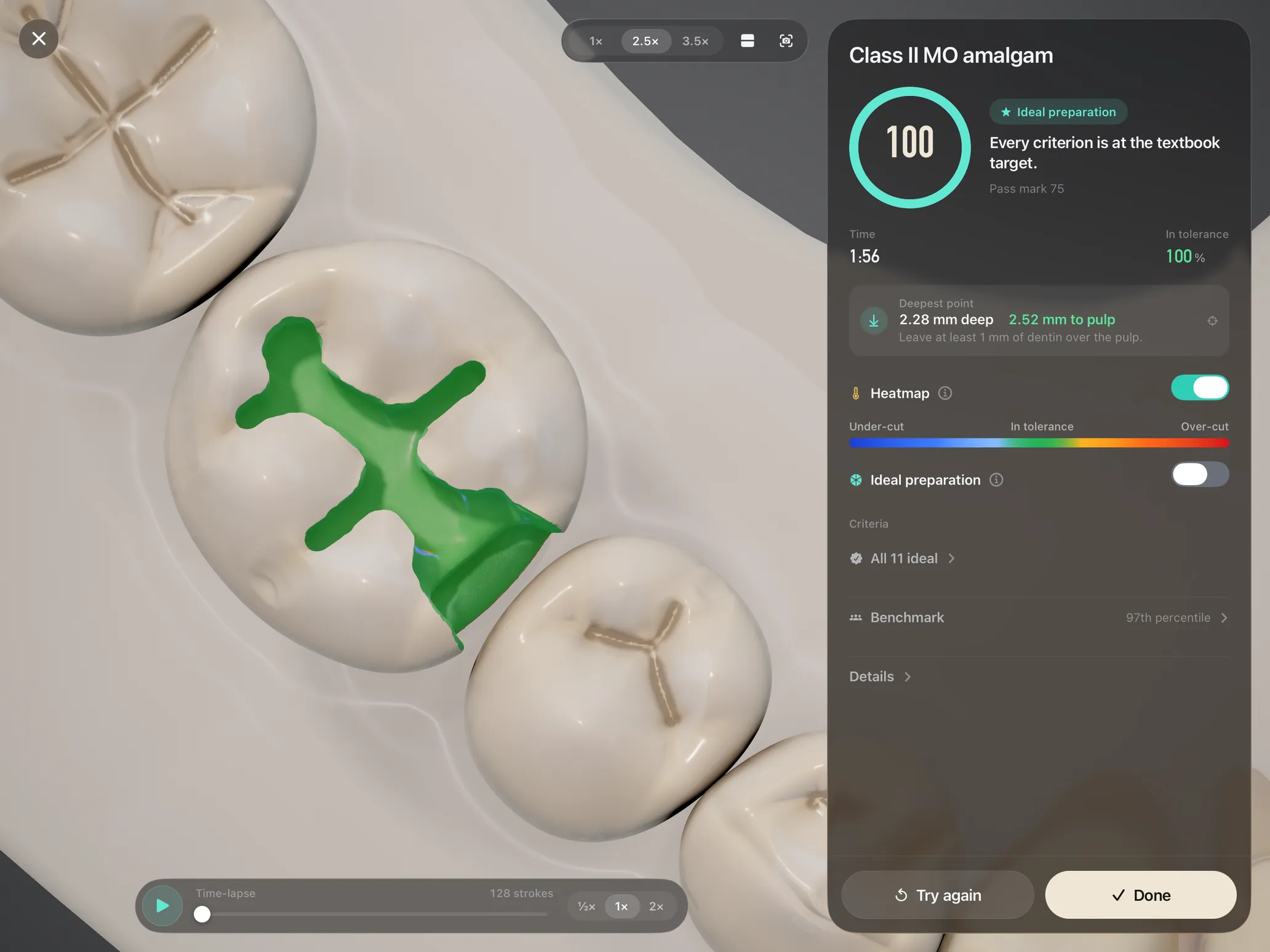Open Heatmap info tooltip
The height and width of the screenshot is (952, 1270).
[945, 393]
